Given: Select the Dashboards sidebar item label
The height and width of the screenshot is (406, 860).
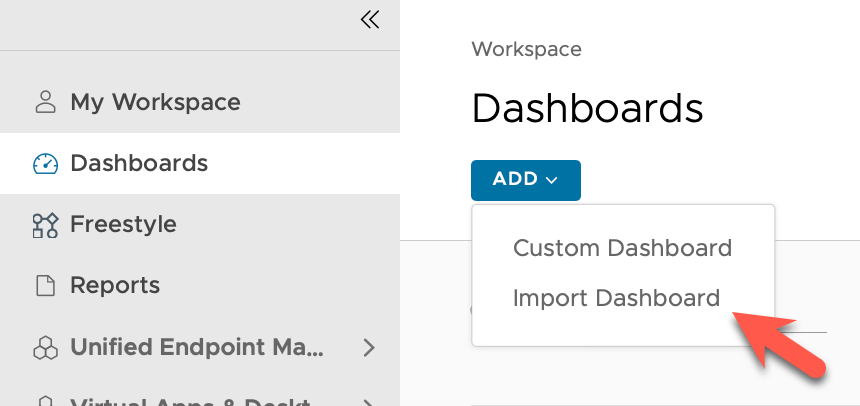Looking at the screenshot, I should click(x=139, y=163).
